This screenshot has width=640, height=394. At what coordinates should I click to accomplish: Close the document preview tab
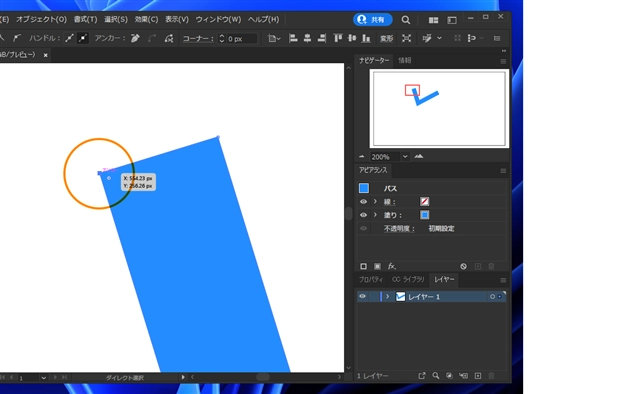(x=45, y=55)
